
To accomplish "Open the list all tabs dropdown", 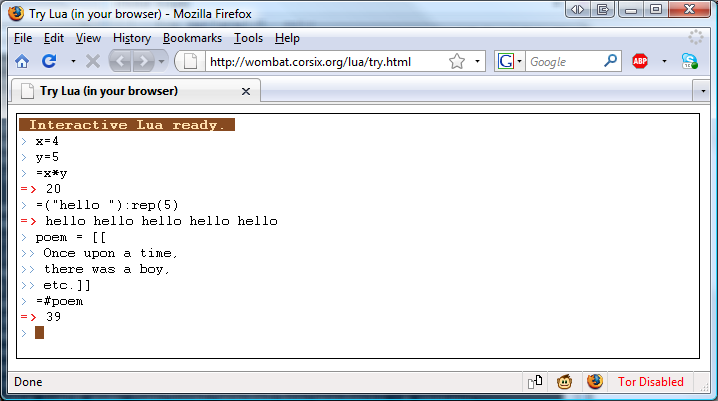I will pos(703,91).
